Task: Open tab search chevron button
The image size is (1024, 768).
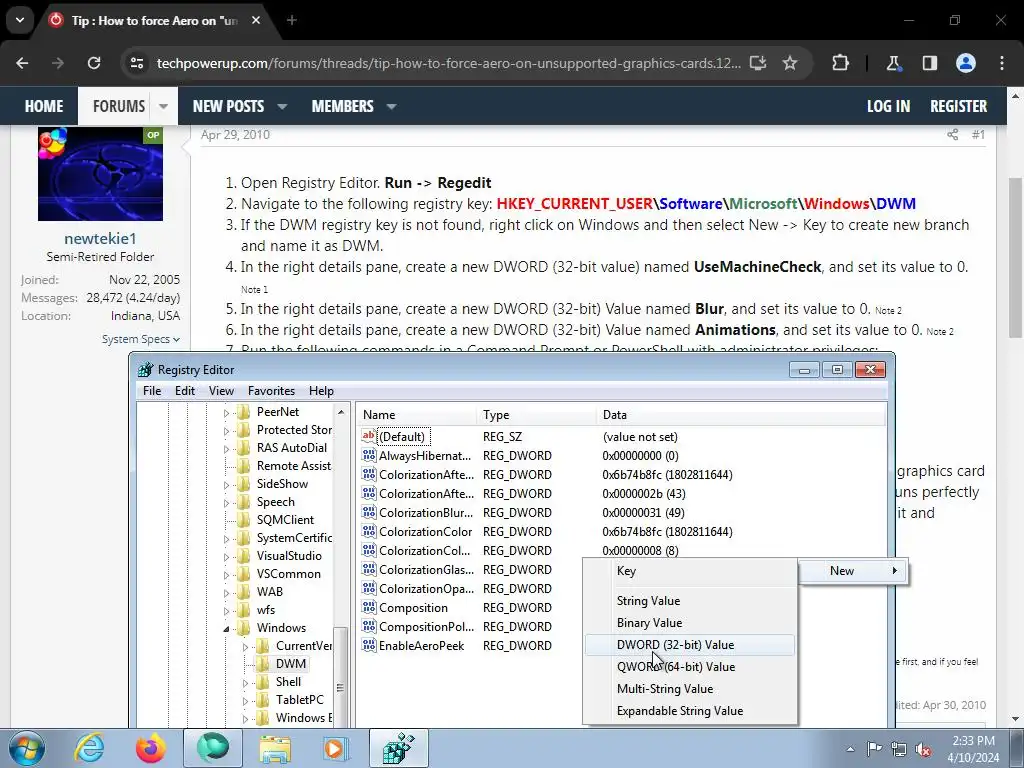Action: pos(20,20)
